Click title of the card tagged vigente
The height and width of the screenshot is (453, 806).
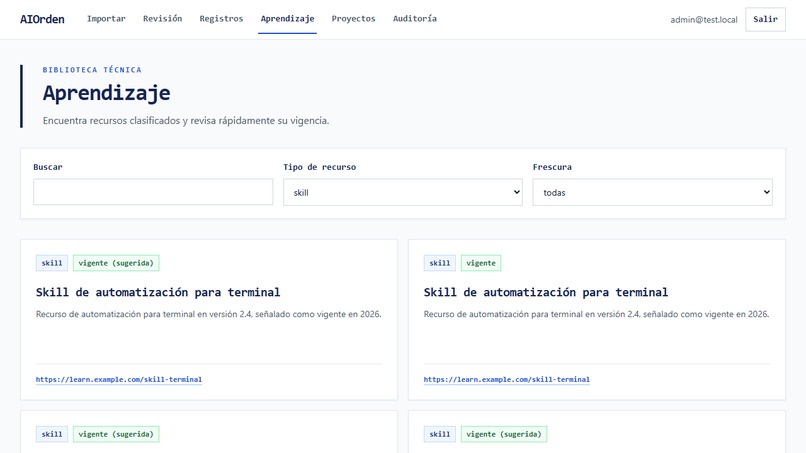546,292
